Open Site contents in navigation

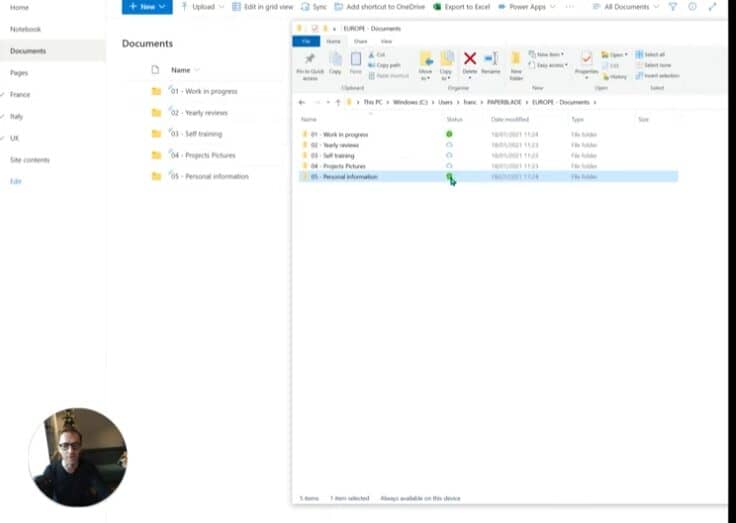coord(30,160)
